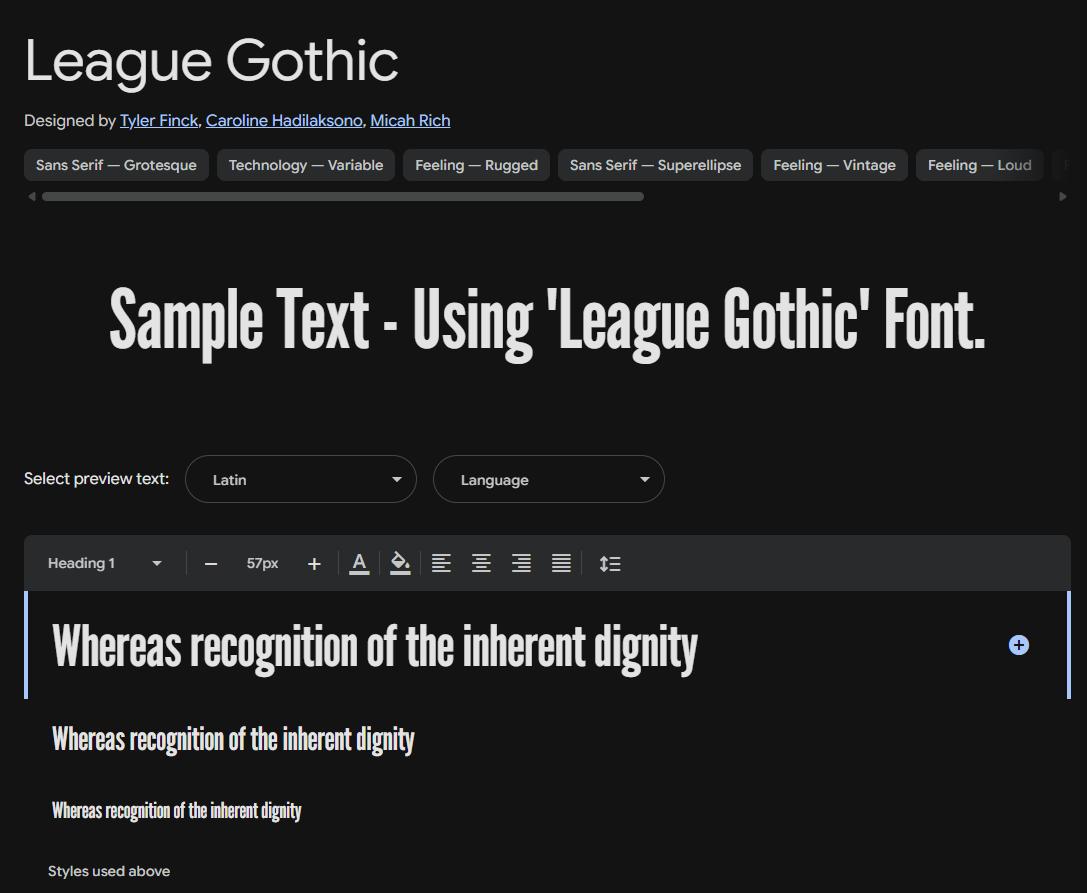Choose the Feeling — Rugged tag

(x=476, y=165)
